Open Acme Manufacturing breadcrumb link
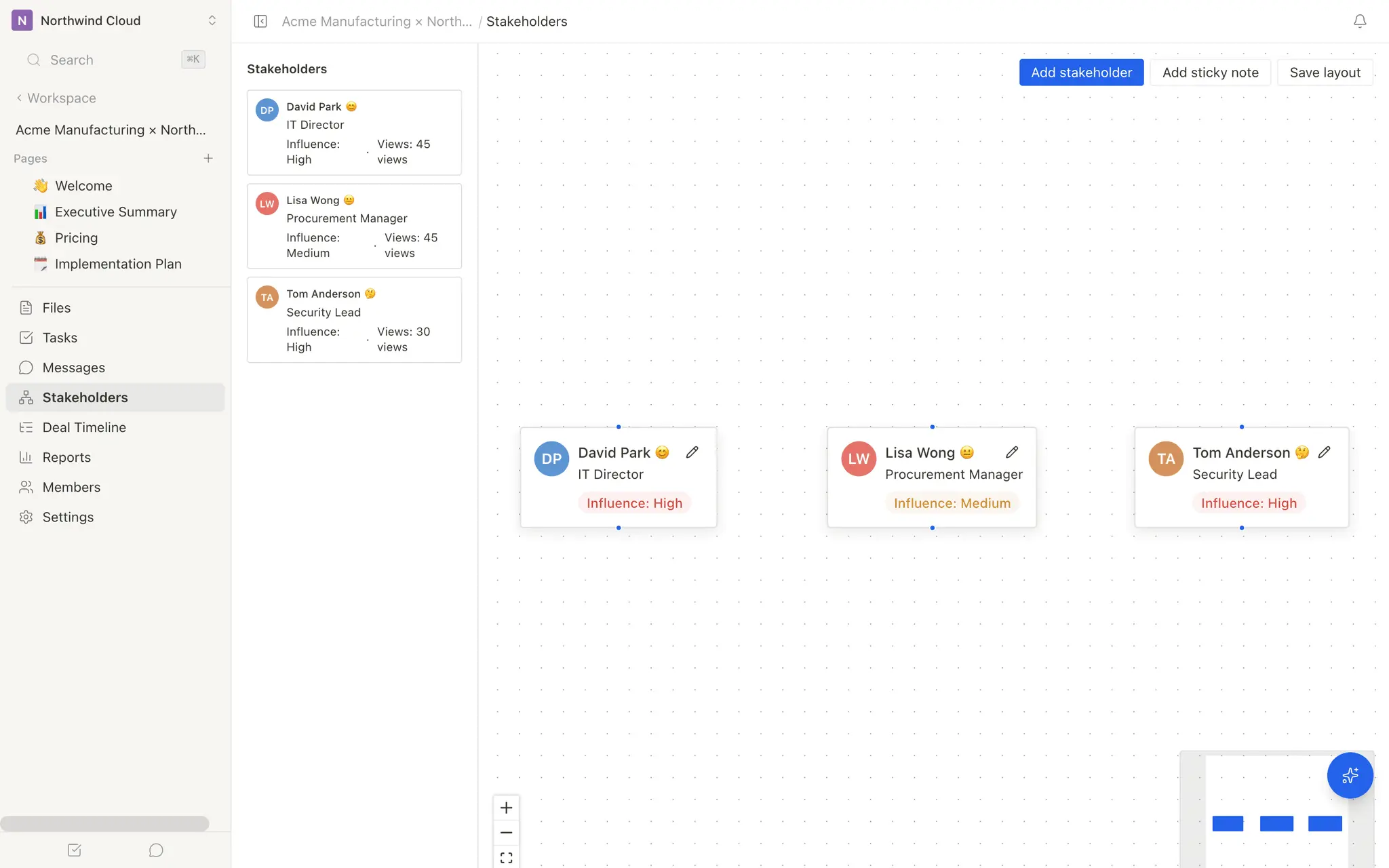Screen dimensions: 1389x868 tap(376, 21)
